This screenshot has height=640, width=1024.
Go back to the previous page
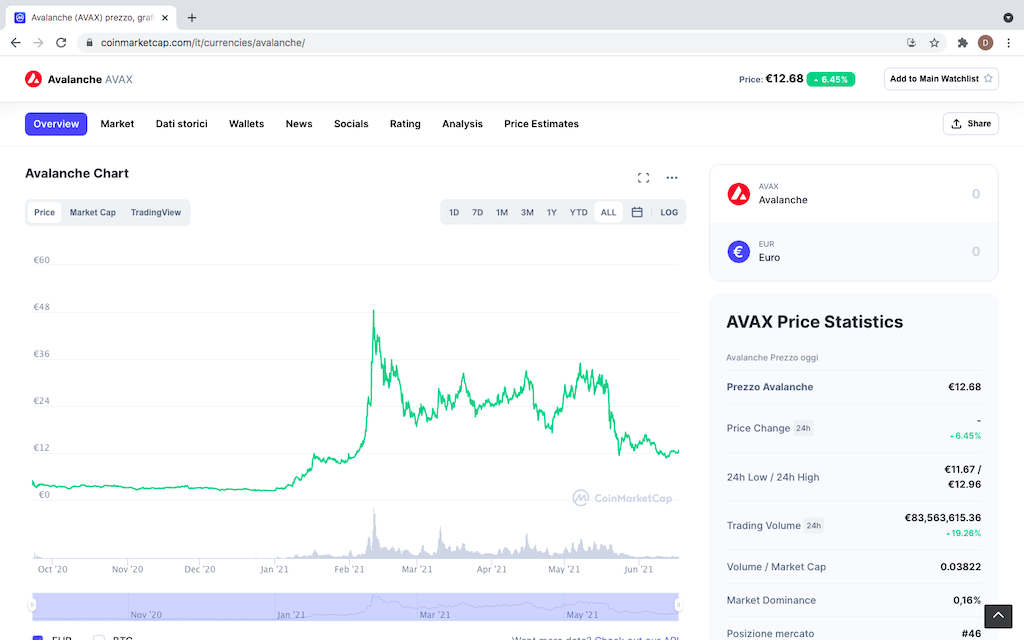tap(16, 42)
